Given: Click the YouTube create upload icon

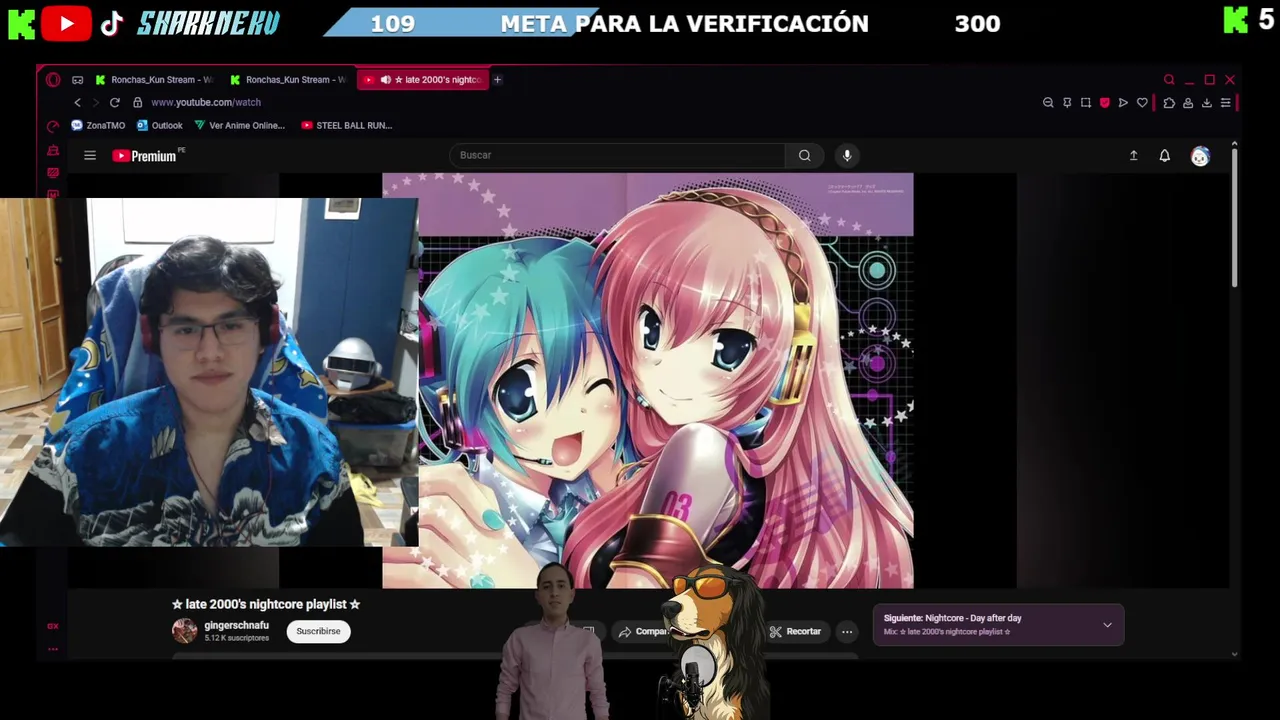Looking at the screenshot, I should [1133, 155].
